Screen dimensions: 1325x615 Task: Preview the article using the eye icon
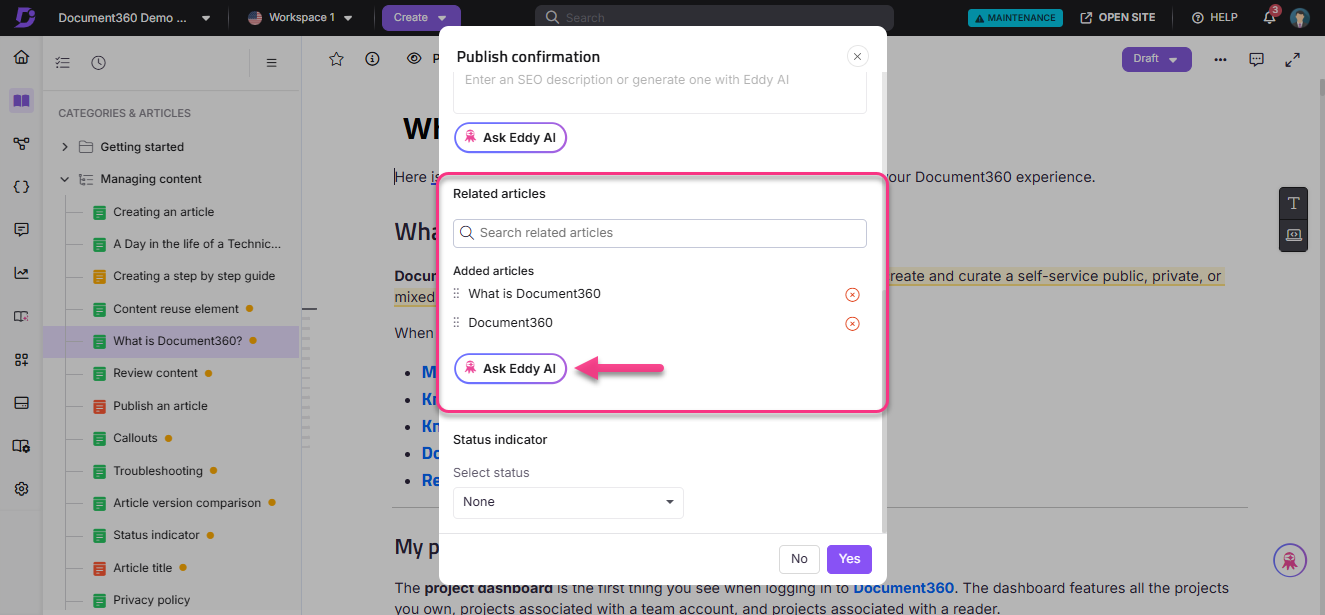pos(414,58)
